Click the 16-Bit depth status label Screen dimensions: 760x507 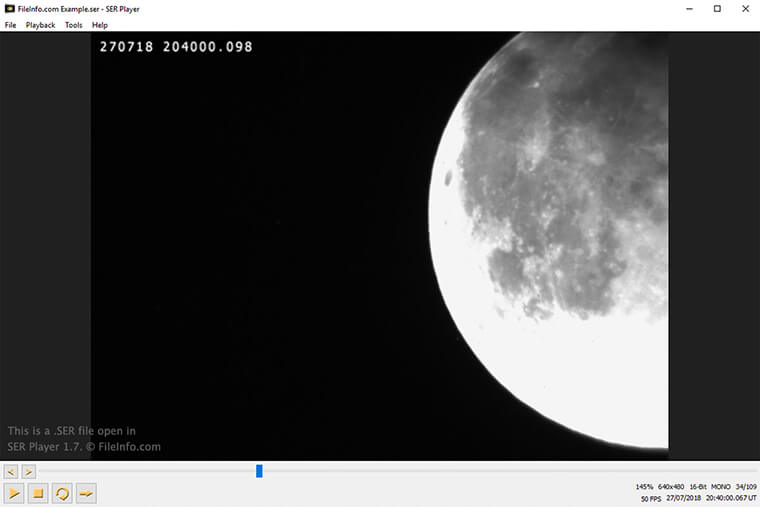(x=698, y=487)
